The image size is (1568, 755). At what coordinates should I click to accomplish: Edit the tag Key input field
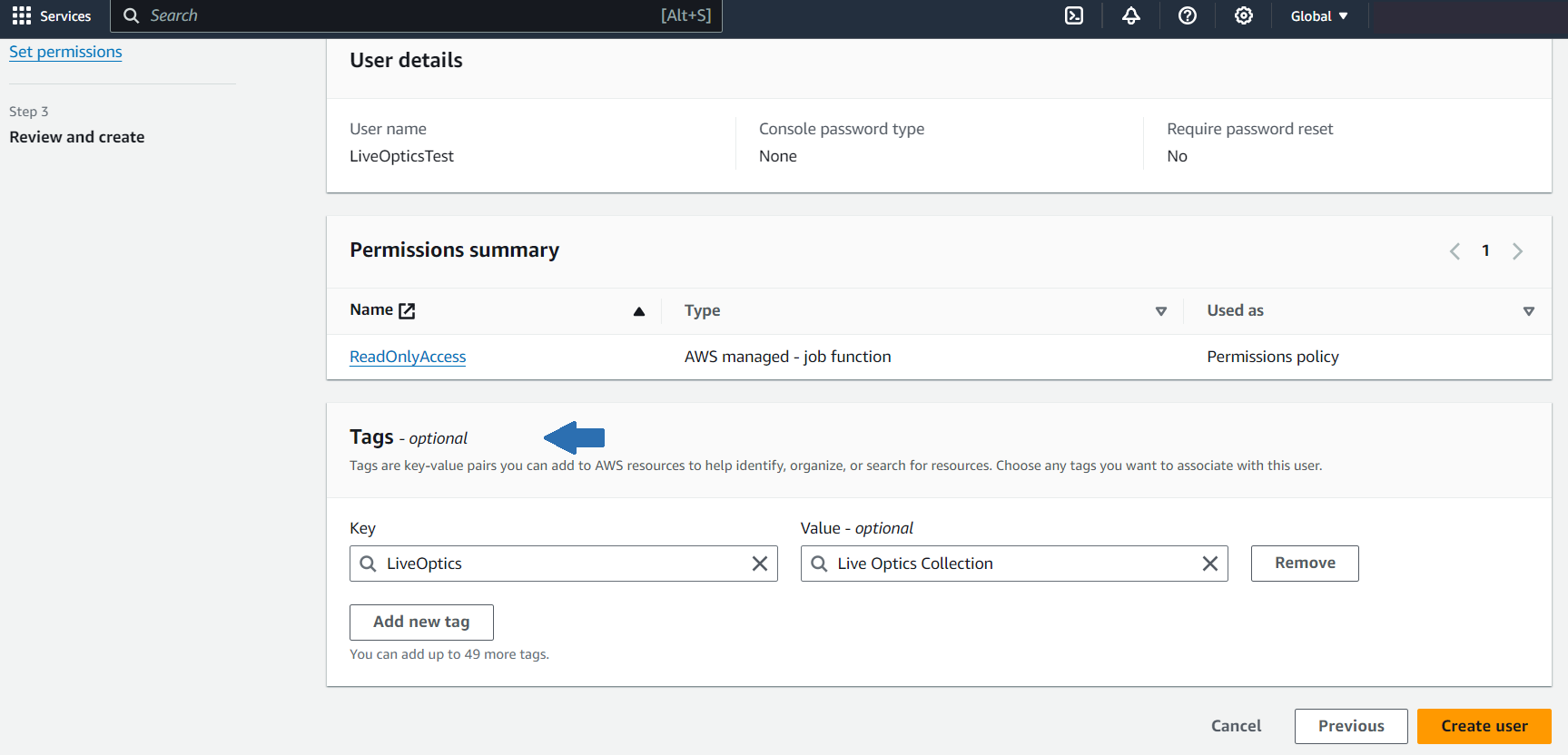pos(564,564)
